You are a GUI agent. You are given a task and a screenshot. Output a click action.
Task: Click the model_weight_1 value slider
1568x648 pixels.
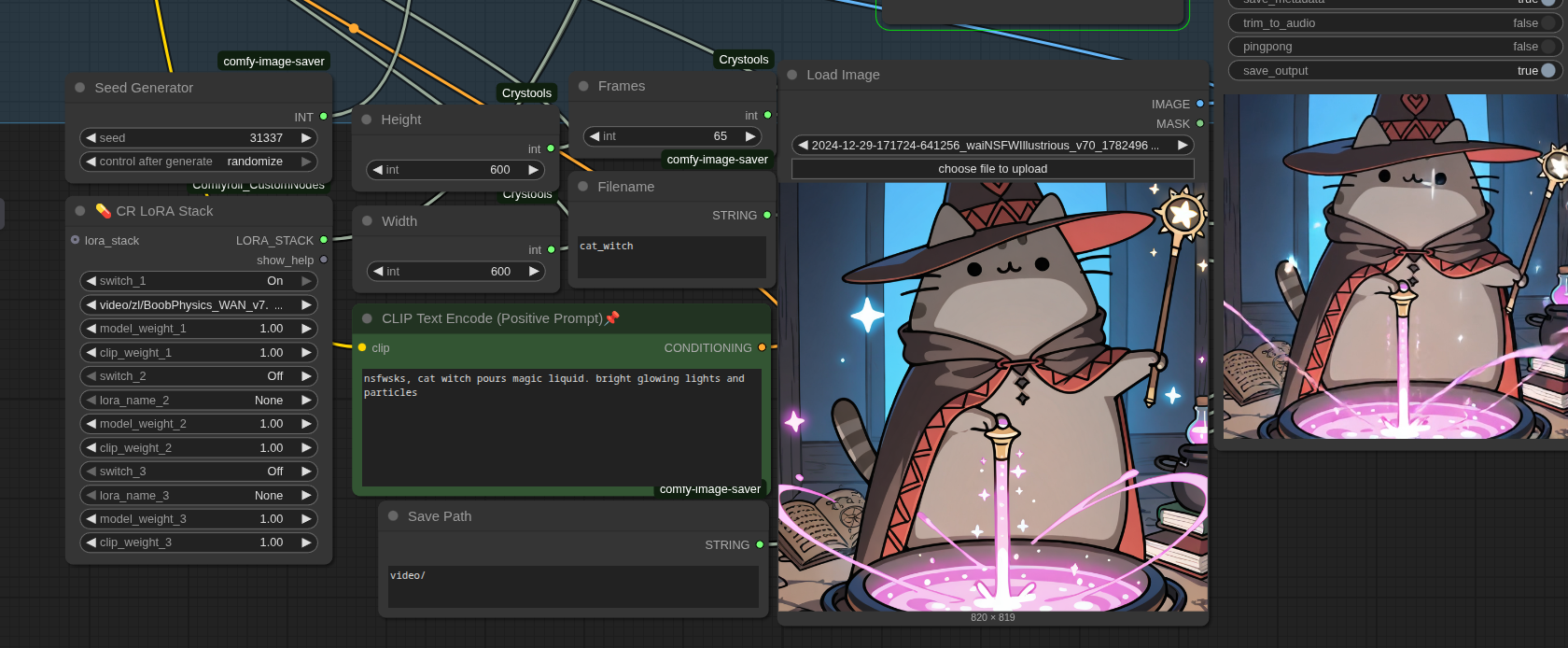tap(198, 329)
